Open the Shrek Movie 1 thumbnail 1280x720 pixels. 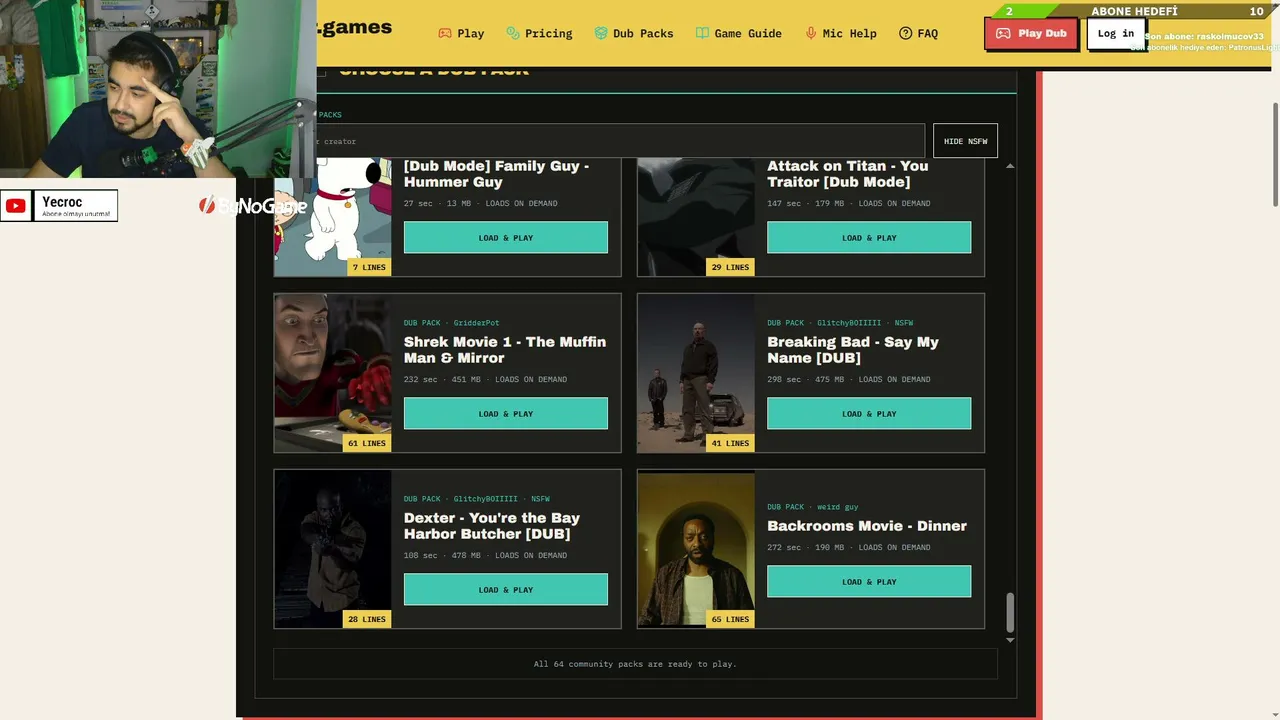pyautogui.click(x=333, y=373)
